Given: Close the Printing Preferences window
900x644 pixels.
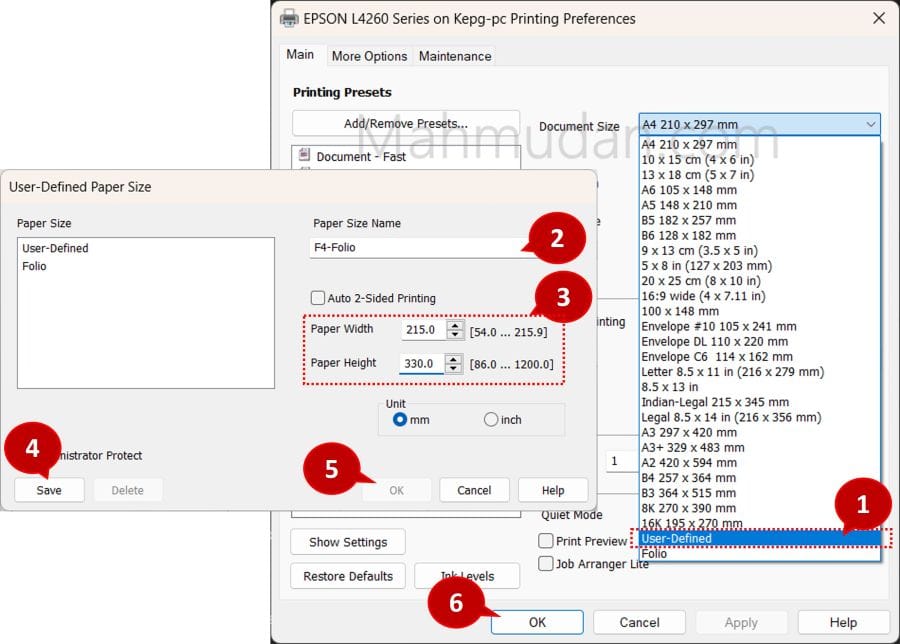Looking at the screenshot, I should coord(878,18).
